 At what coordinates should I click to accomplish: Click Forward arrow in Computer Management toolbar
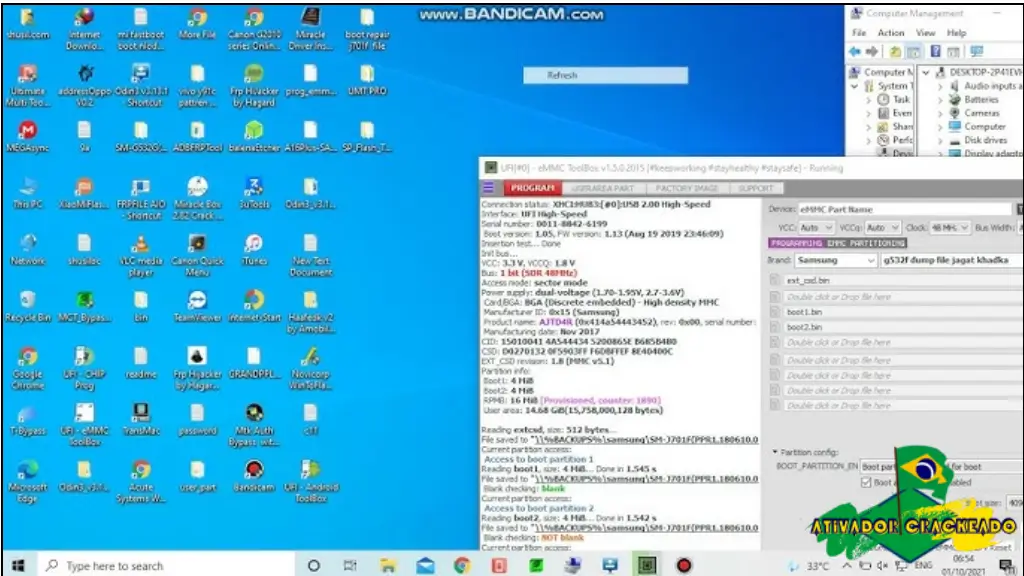(871, 52)
